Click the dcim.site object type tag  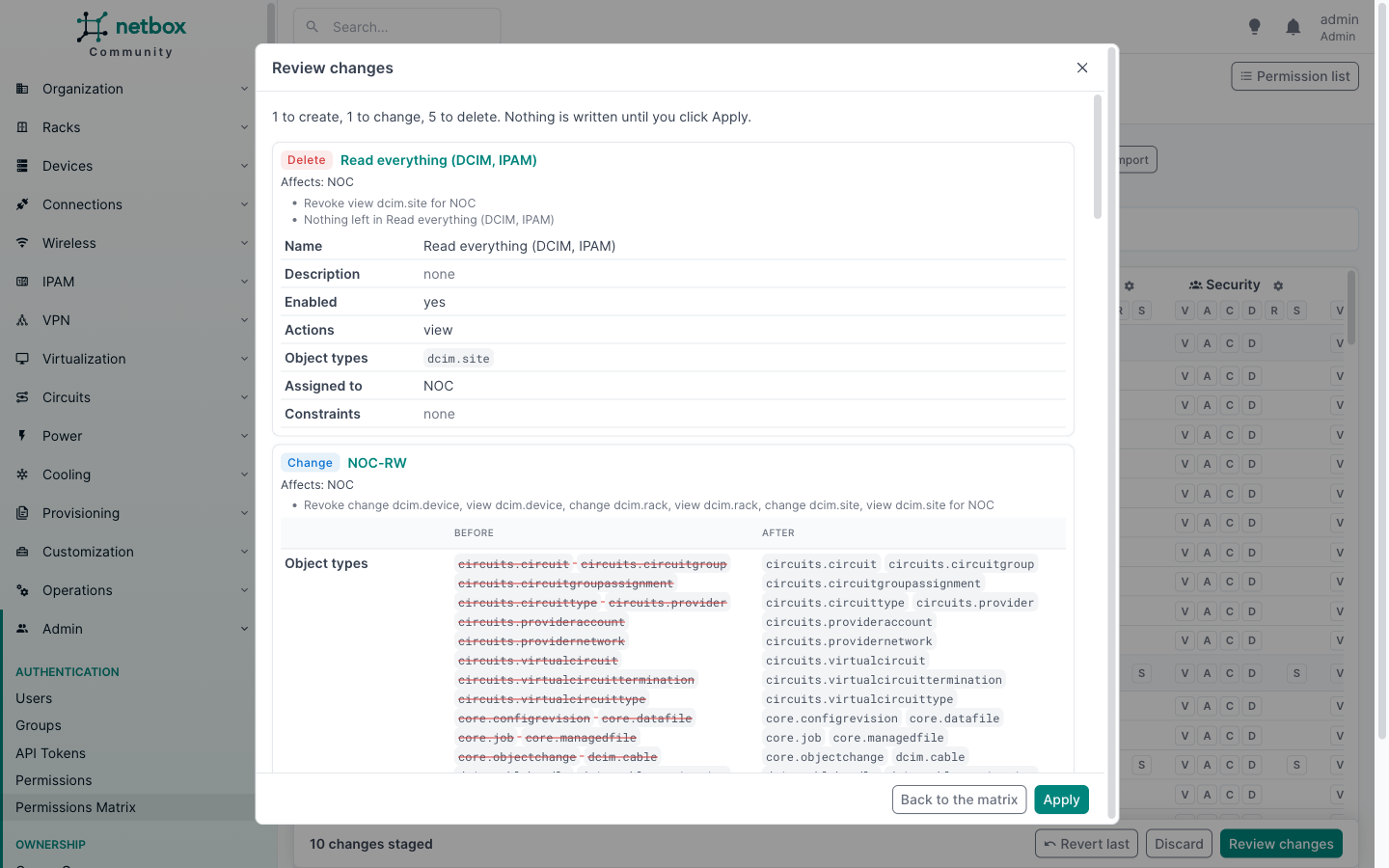[459, 359]
